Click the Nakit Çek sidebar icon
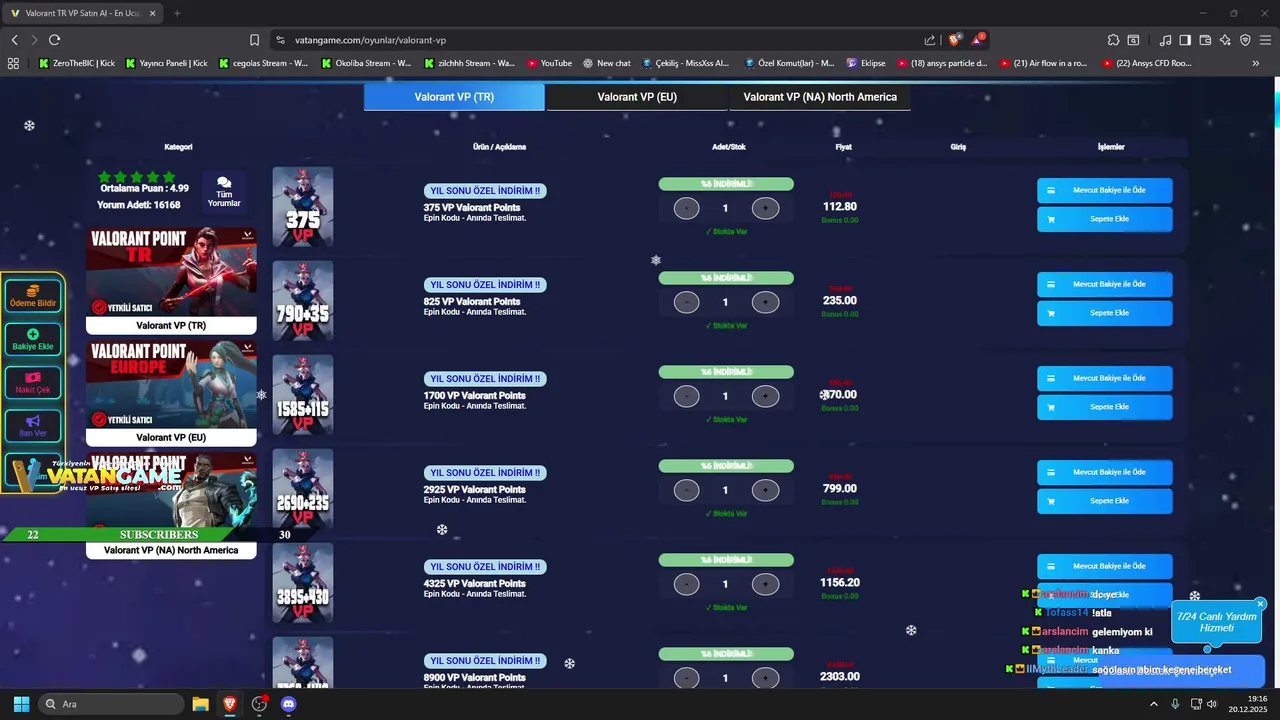Viewport: 1280px width, 720px height. (x=33, y=382)
